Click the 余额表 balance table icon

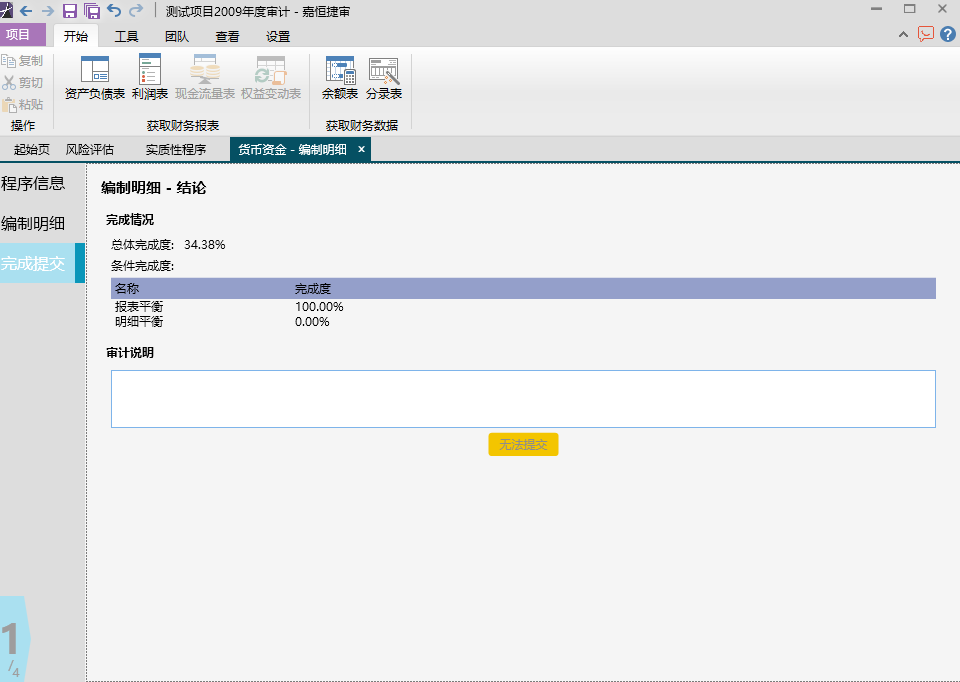coord(340,77)
